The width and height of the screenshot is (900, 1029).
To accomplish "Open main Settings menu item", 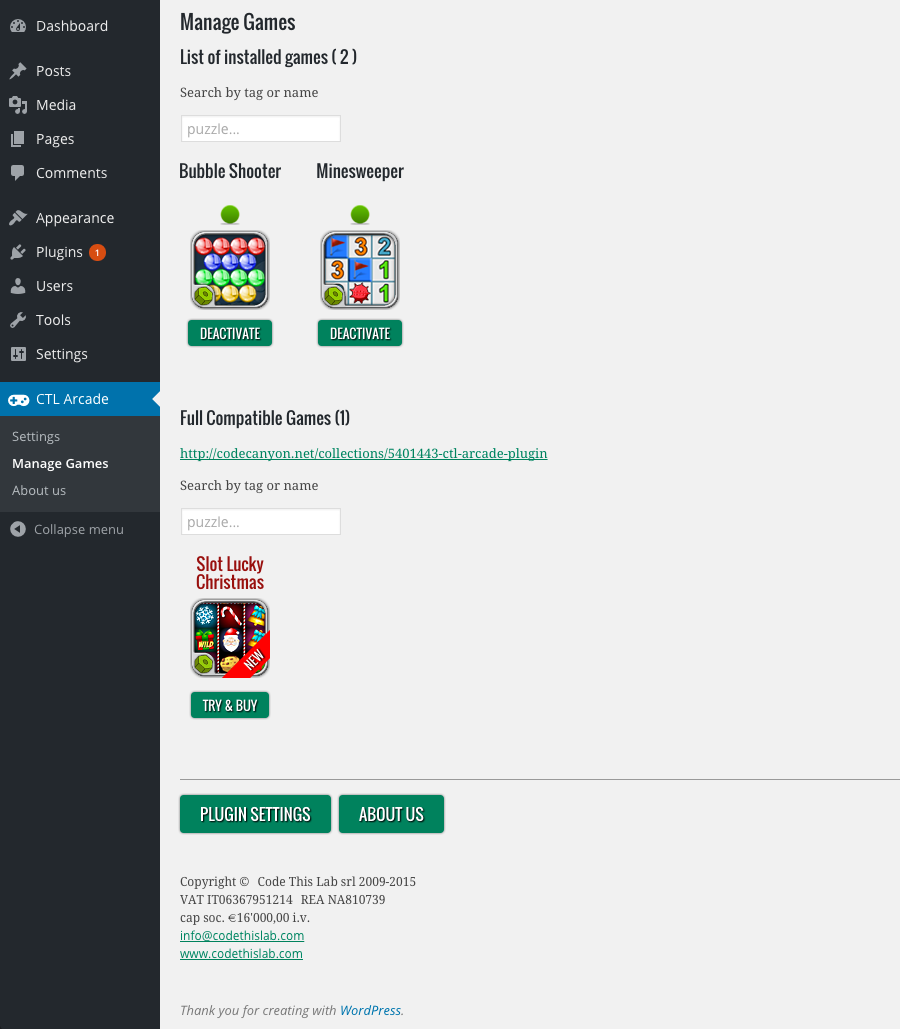I will click(x=80, y=354).
